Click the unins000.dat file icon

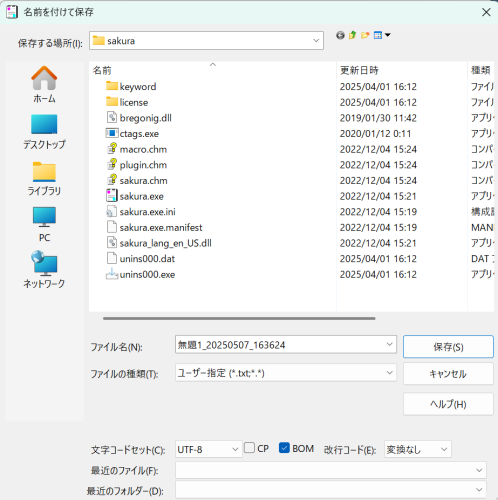pyautogui.click(x=112, y=258)
